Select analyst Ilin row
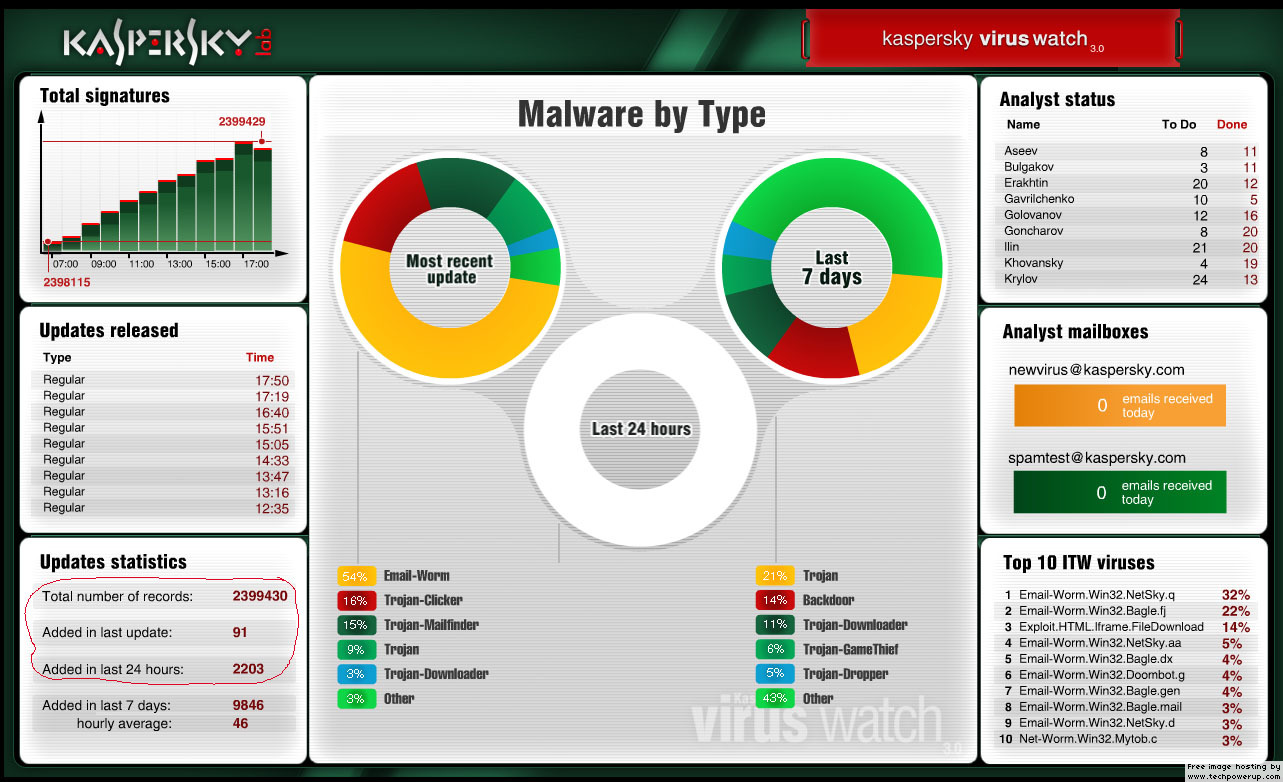This screenshot has height=782, width=1283. coord(1130,247)
